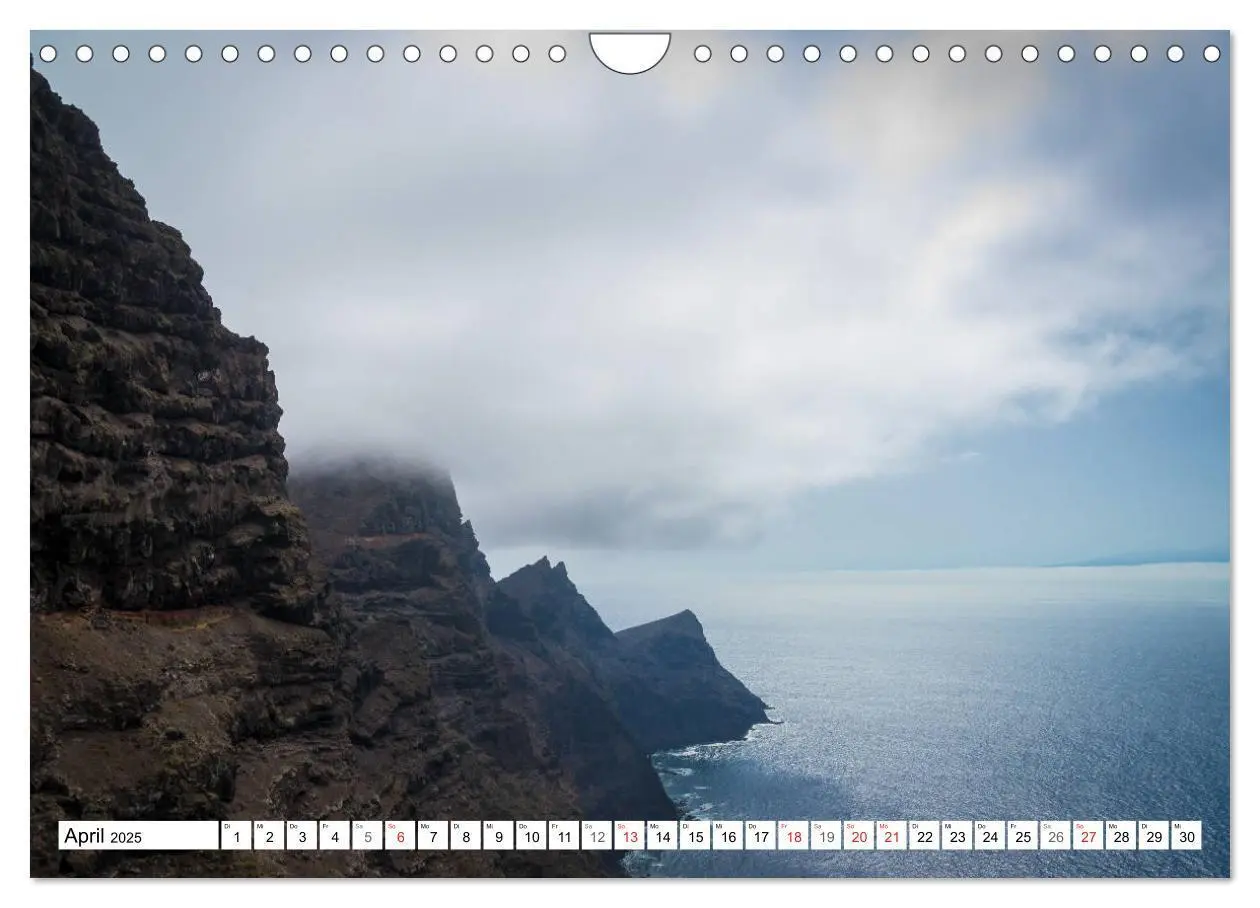Viewport: 1260px width, 908px height.
Task: Select day 22 in the calendar strip
Action: click(x=925, y=836)
